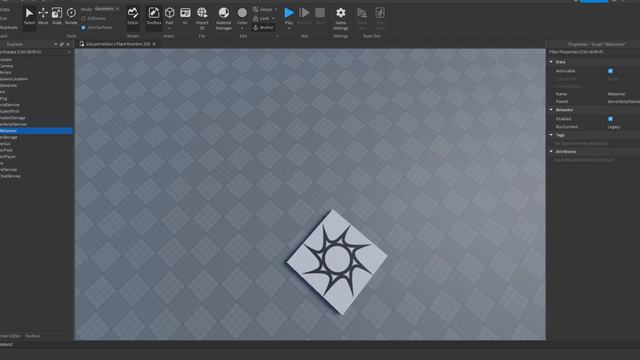The height and width of the screenshot is (360, 640).
Task: Select the highlighted Welcome script row
Action: (x=36, y=131)
